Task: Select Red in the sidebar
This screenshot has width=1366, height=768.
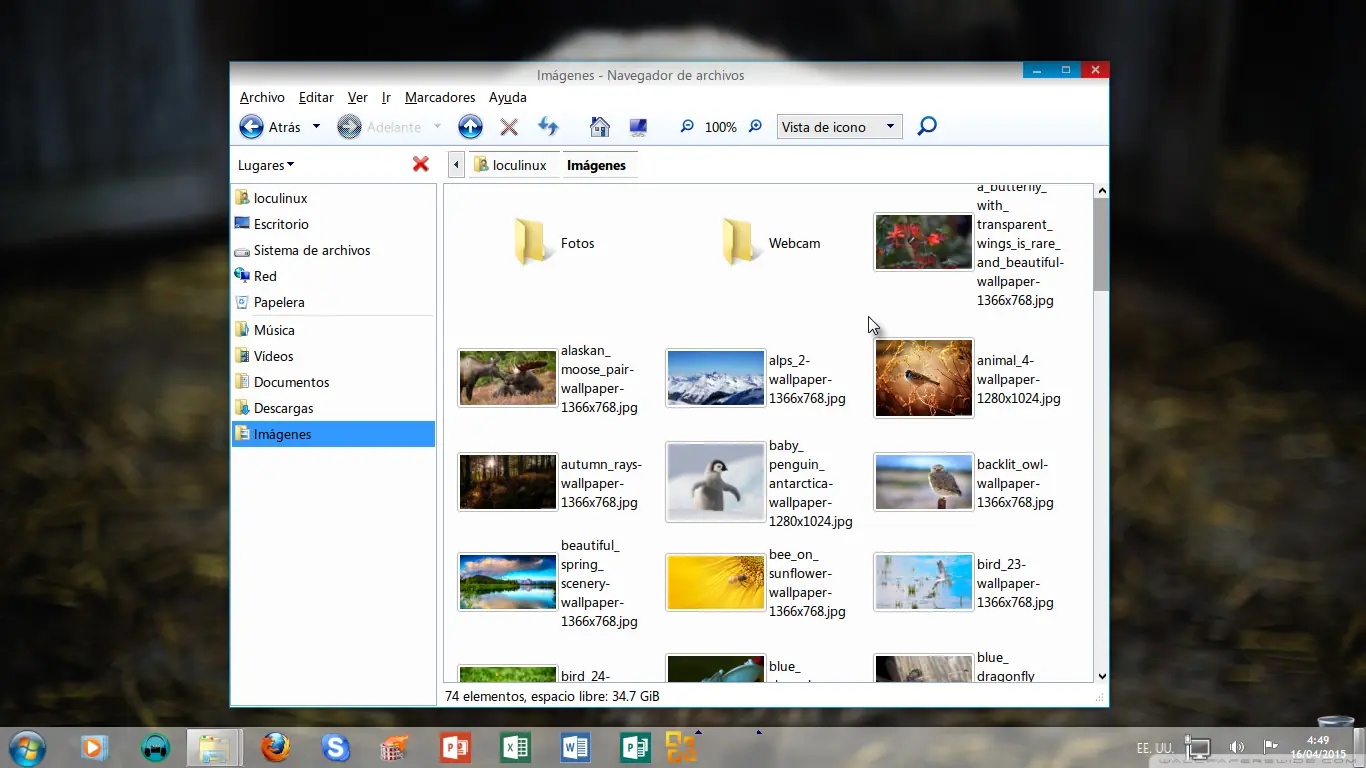Action: (333, 276)
